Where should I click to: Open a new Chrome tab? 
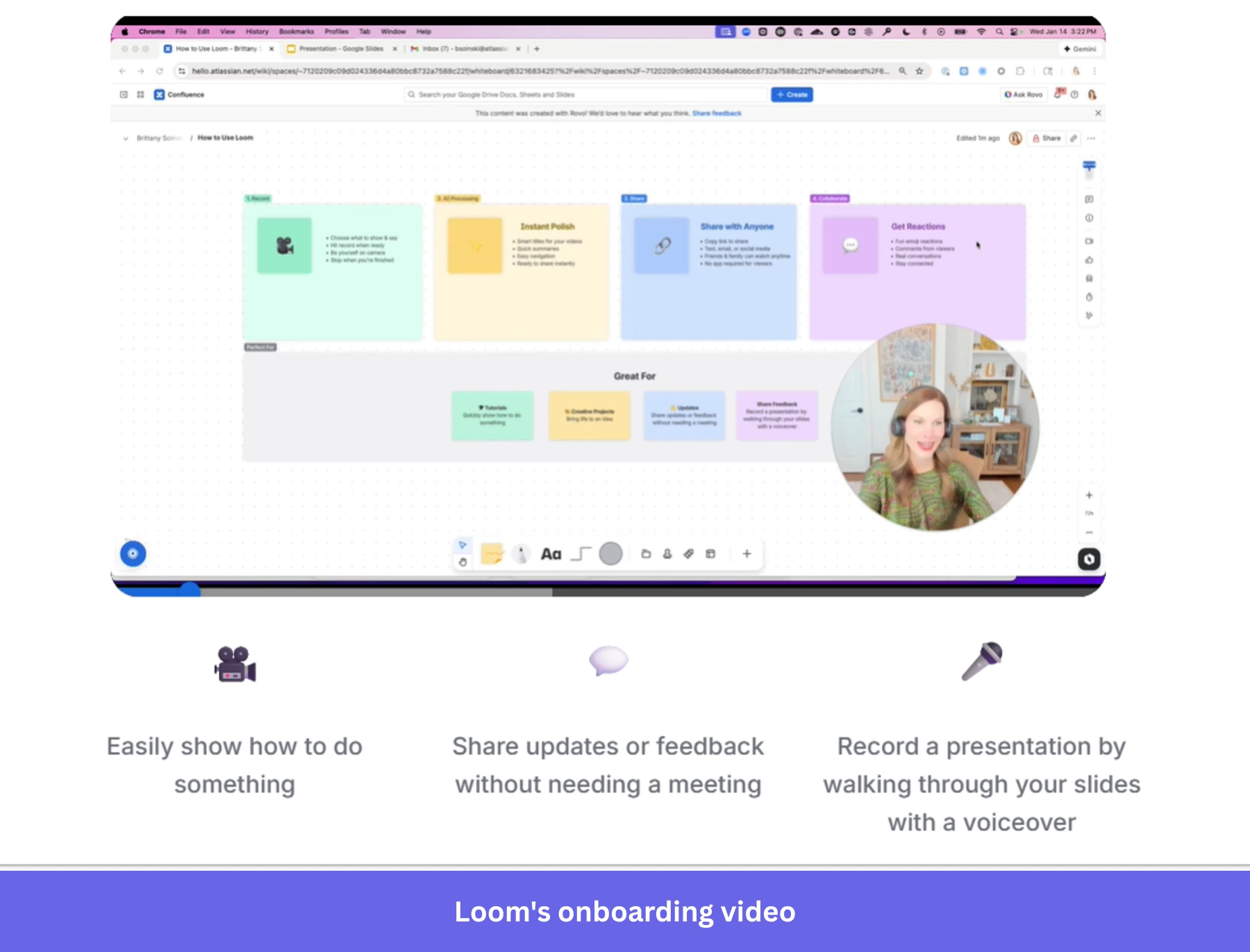click(537, 49)
